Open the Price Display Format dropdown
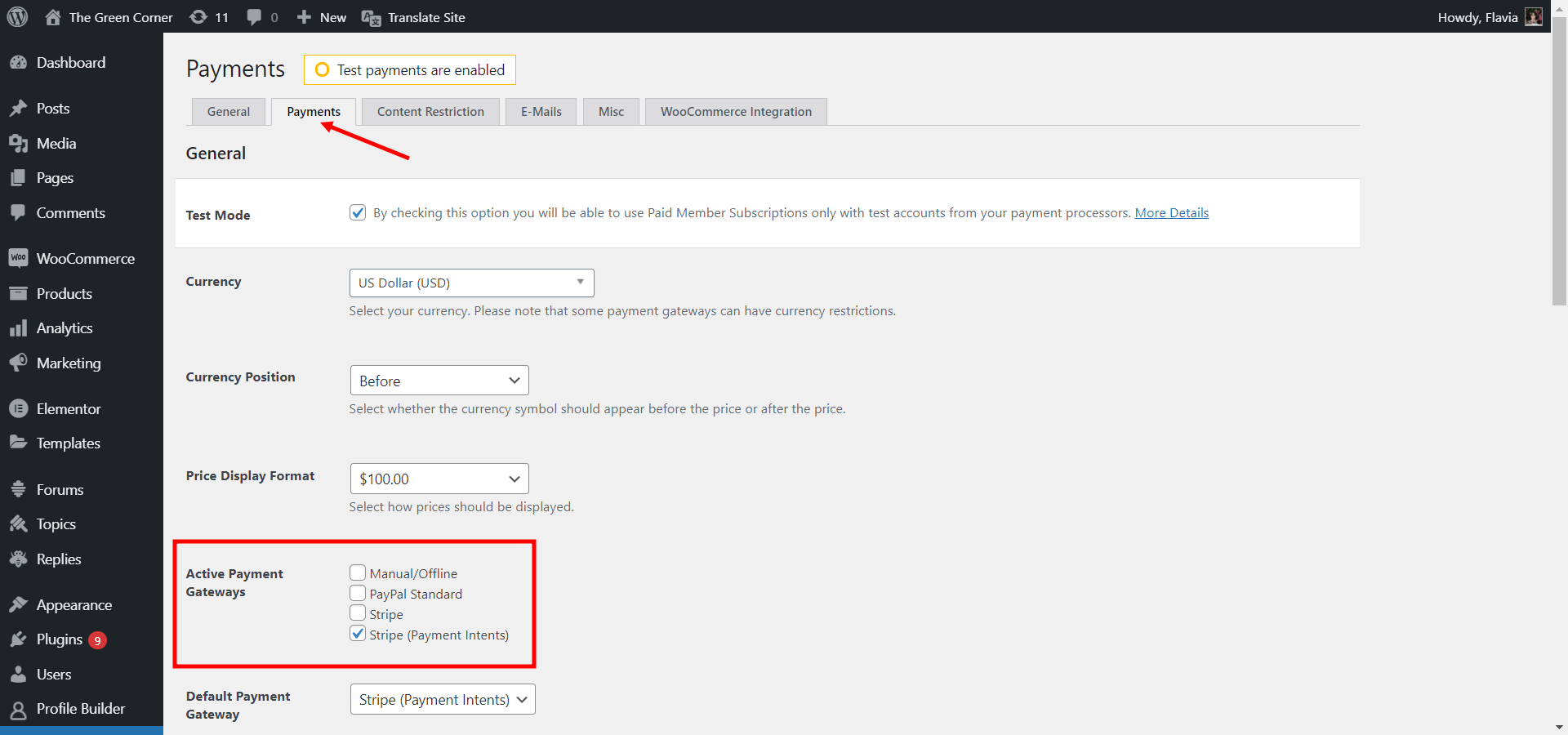Viewport: 1568px width, 735px height. coord(439,479)
